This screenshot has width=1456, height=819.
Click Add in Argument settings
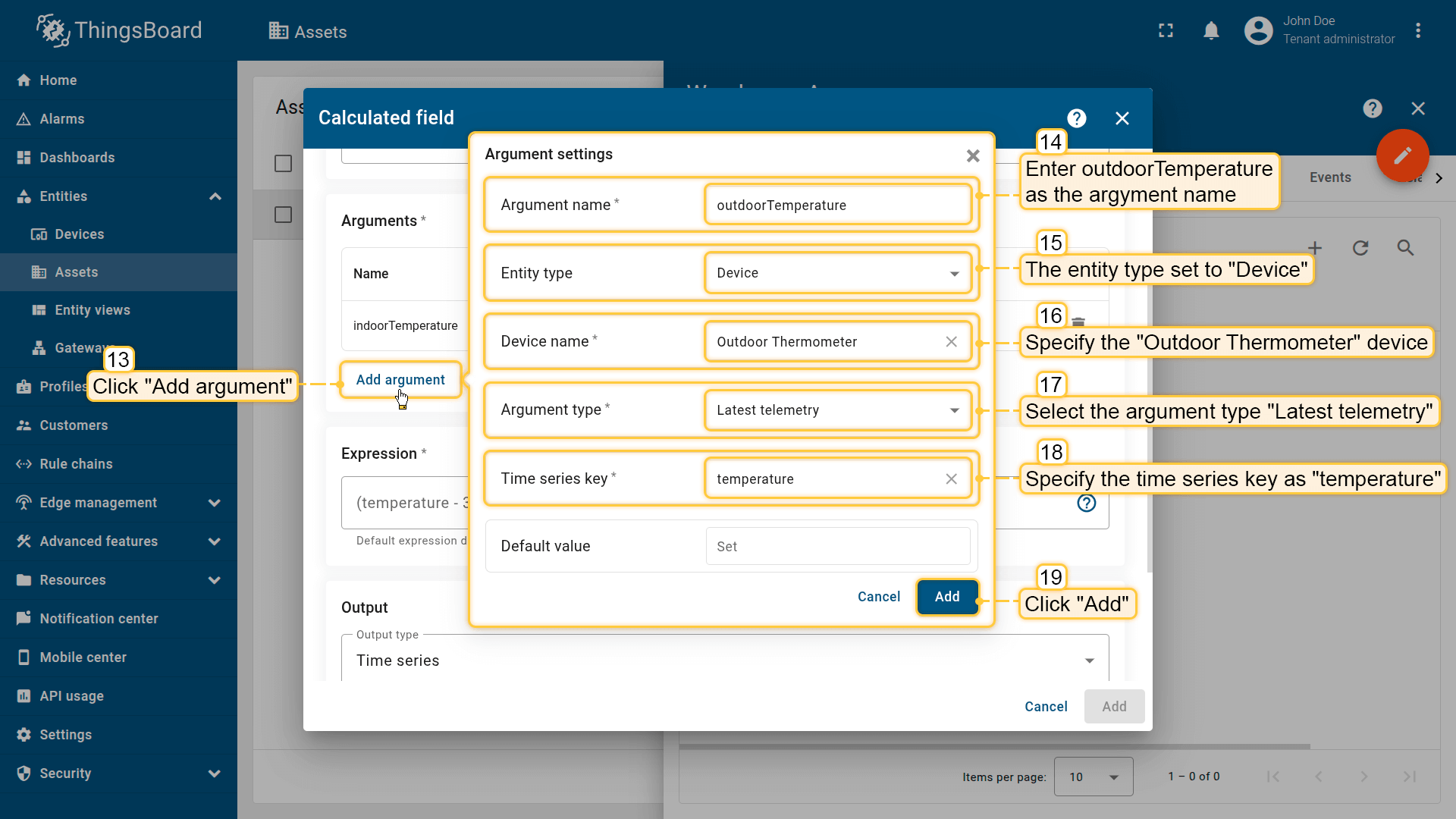[946, 597]
